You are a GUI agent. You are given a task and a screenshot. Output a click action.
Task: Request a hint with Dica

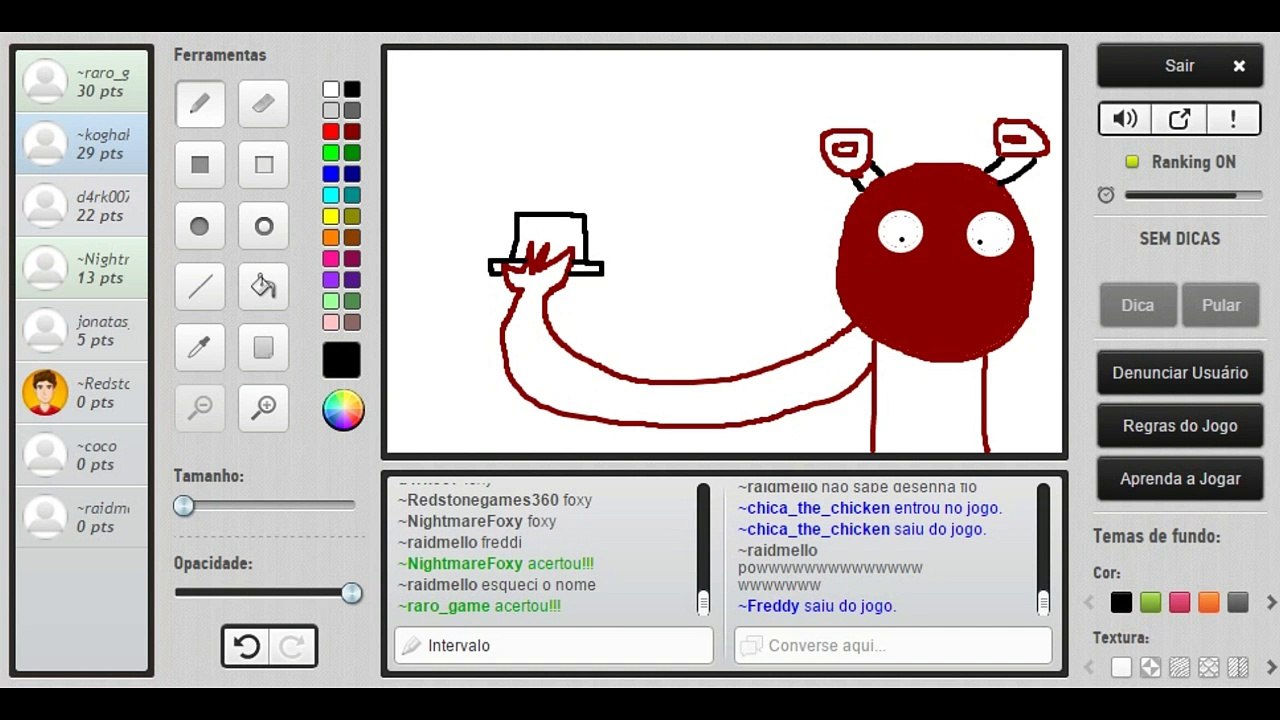coord(1138,305)
